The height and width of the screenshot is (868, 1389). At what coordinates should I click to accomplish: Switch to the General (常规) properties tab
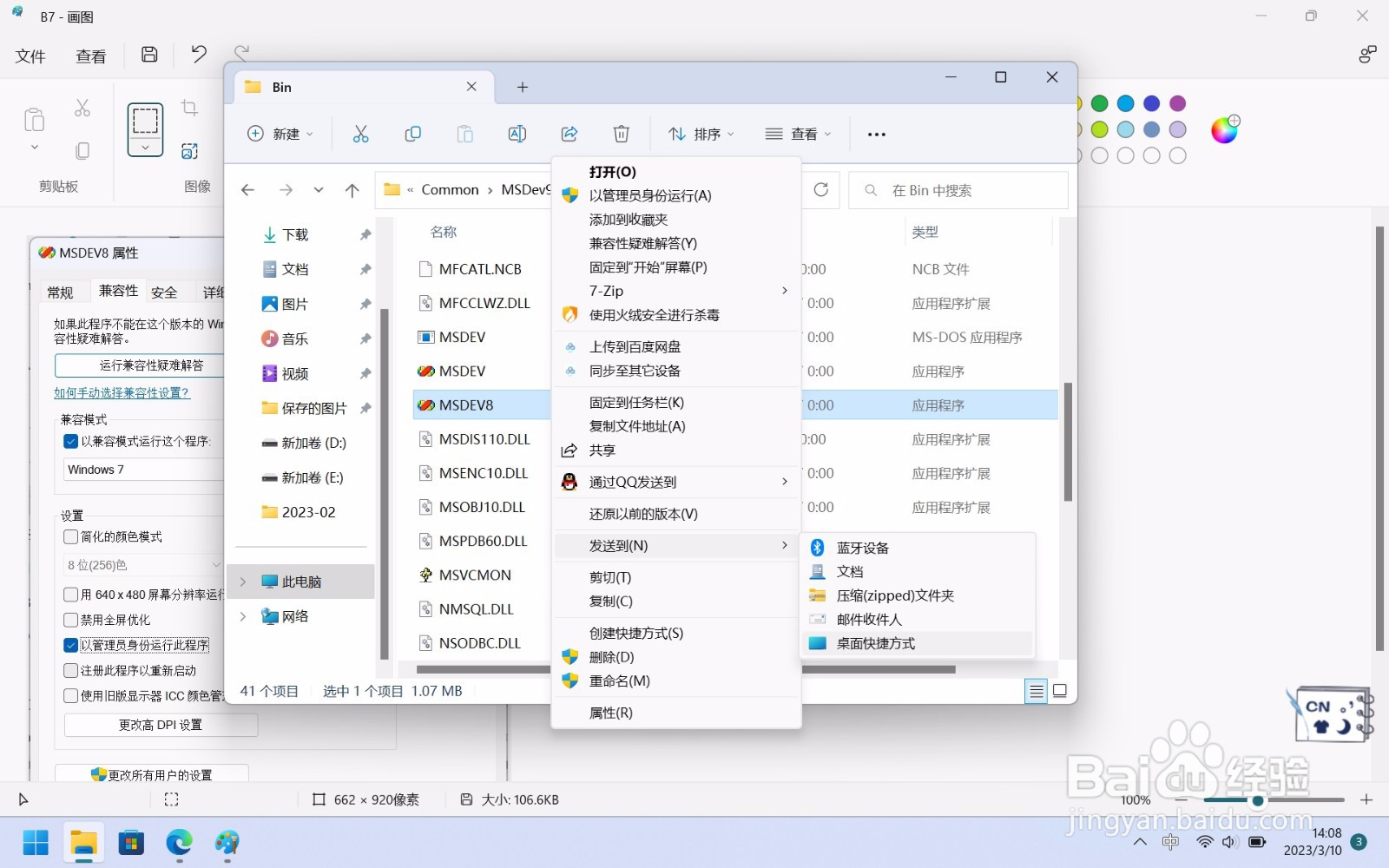61,293
